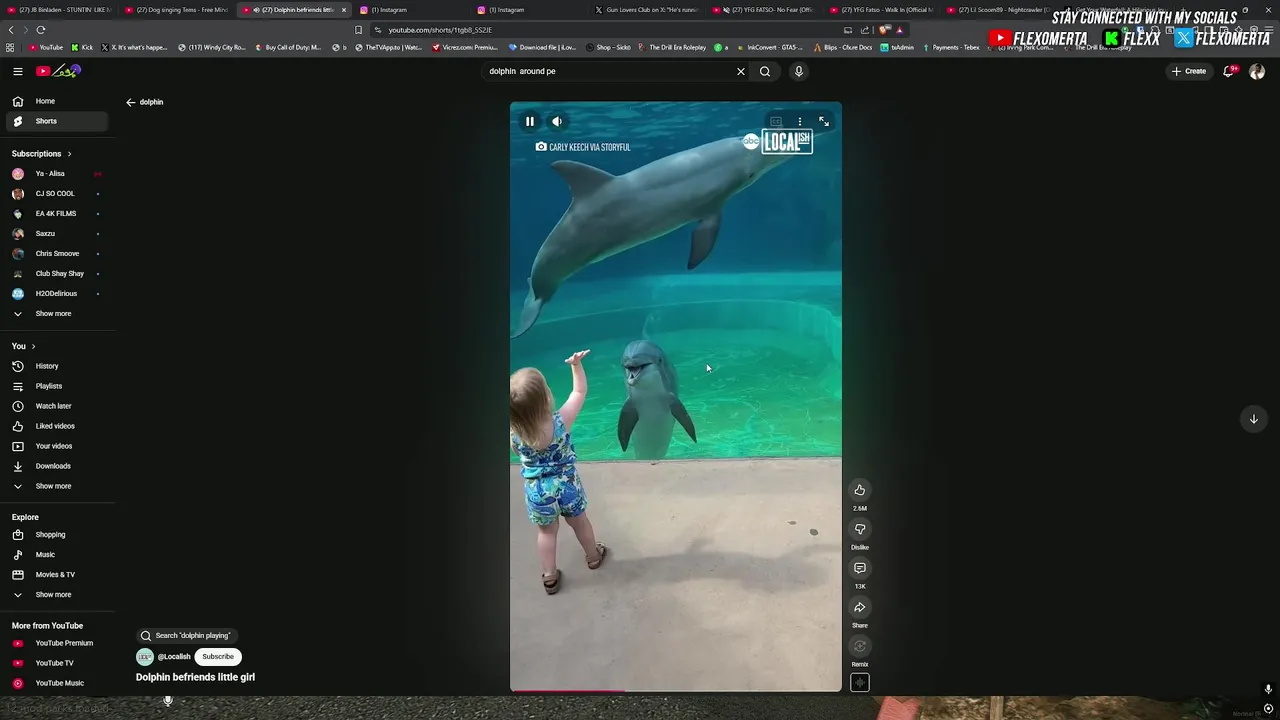Open the Create menu
Screen dimensions: 1280x720
click(x=1190, y=71)
